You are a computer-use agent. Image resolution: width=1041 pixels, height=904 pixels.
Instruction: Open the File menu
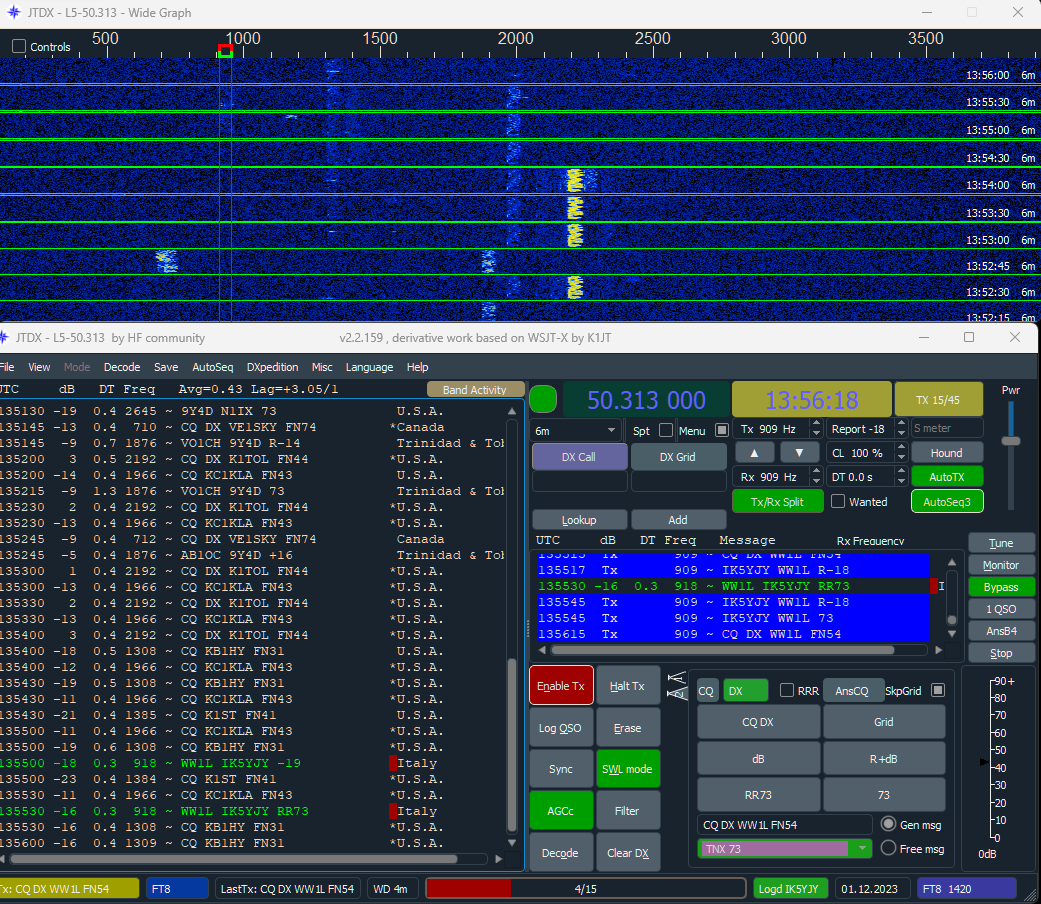7,367
